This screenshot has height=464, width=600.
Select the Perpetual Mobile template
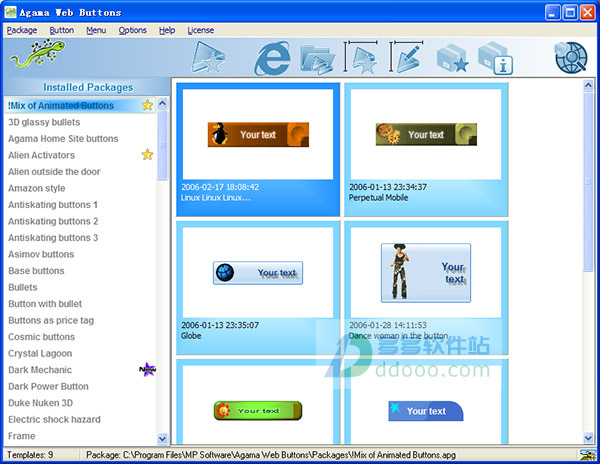coord(426,149)
